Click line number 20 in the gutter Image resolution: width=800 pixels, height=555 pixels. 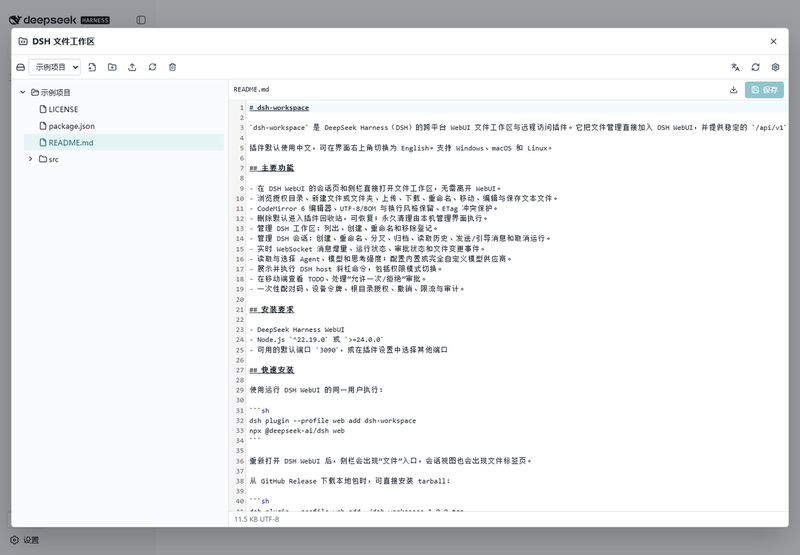[x=240, y=299]
